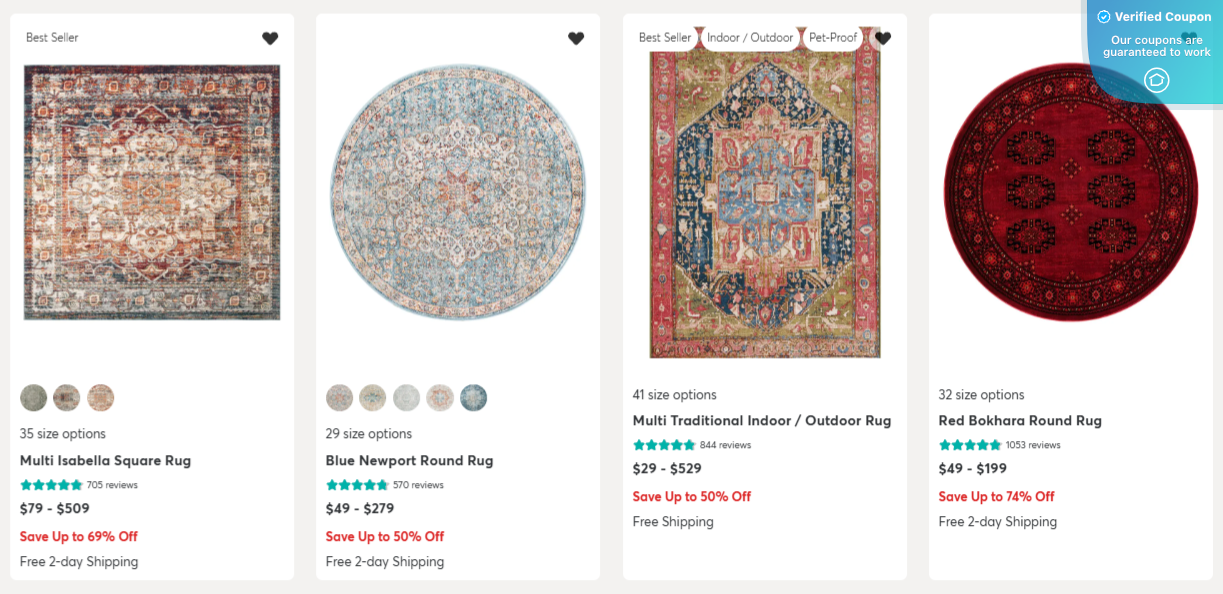Open the 705 reviews for Isabella rug
1223x594 pixels.
(114, 485)
